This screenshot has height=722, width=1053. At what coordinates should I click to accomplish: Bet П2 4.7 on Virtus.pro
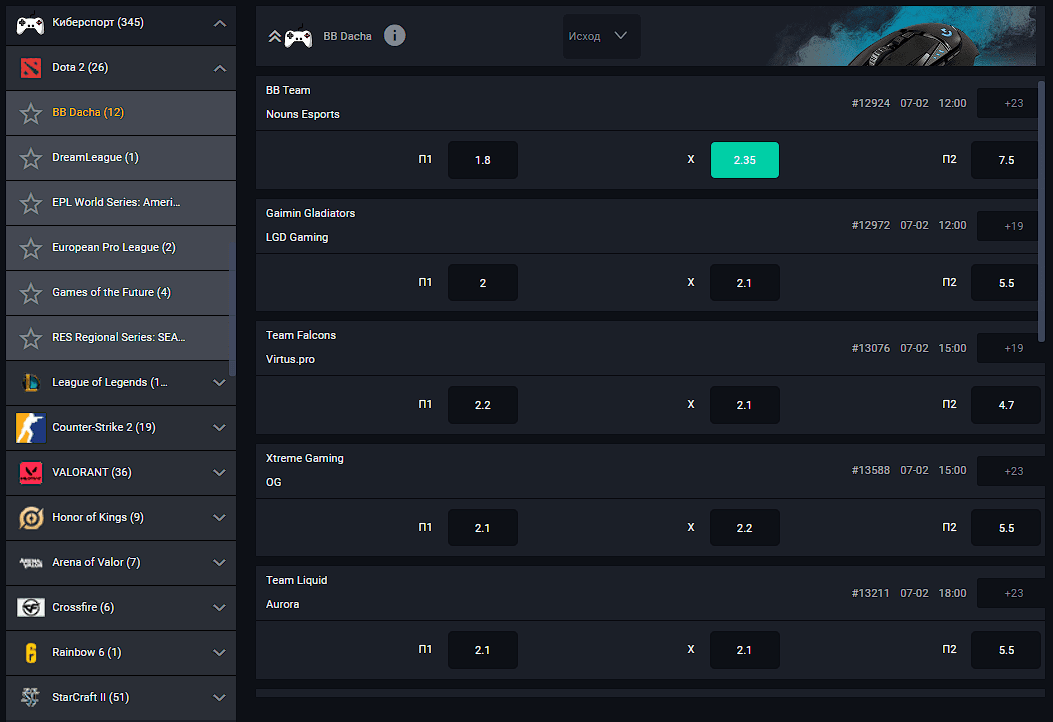tap(1005, 405)
